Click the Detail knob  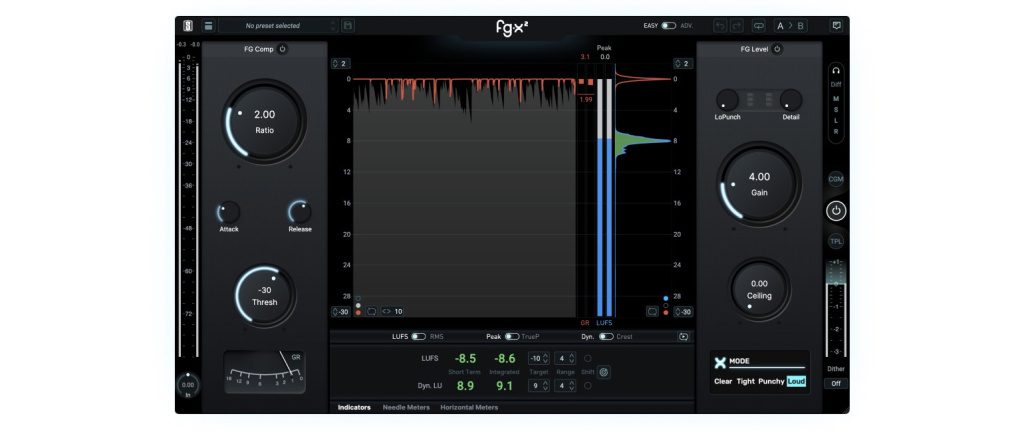[x=791, y=100]
